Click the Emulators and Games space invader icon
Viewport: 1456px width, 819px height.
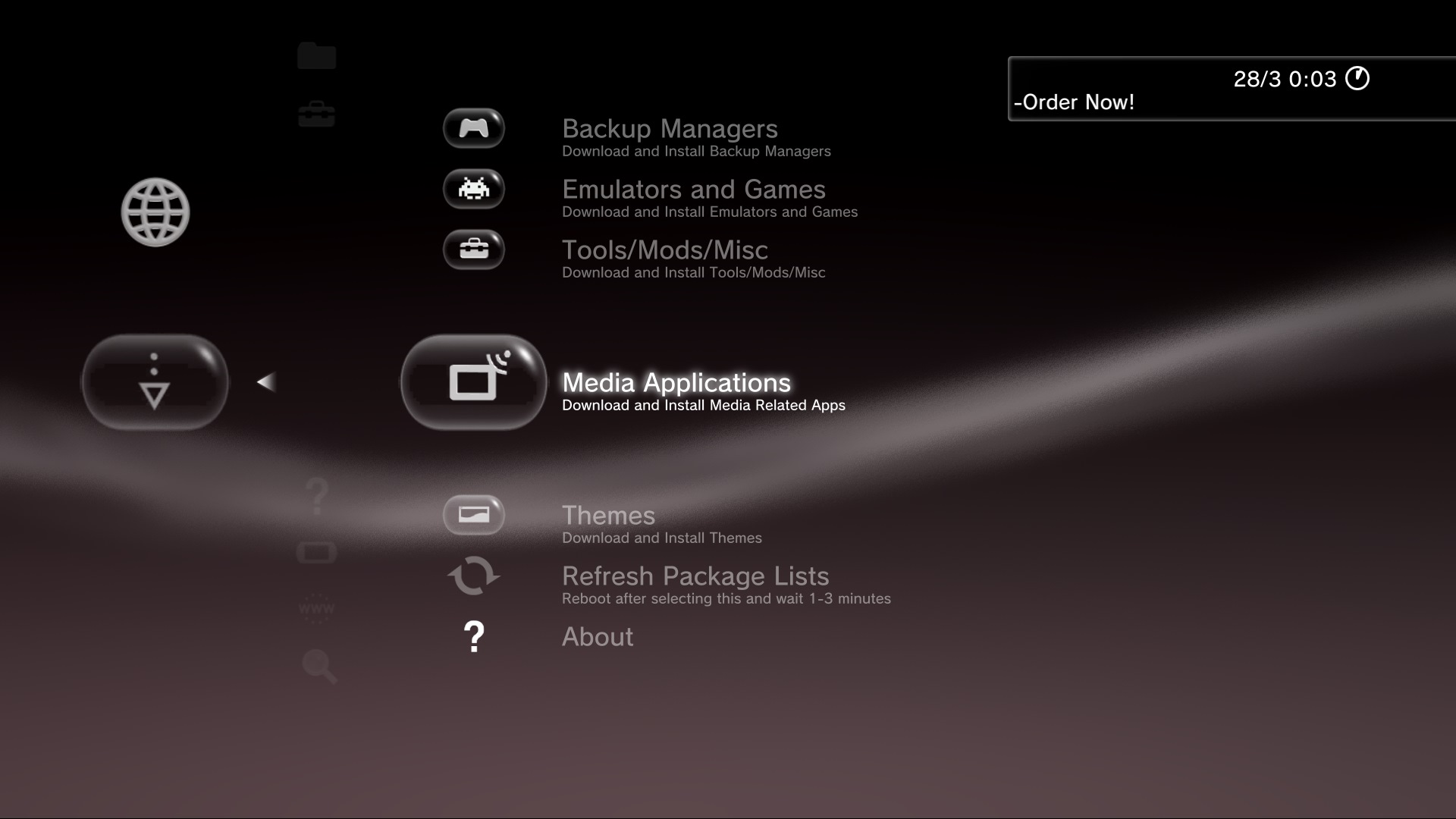(x=472, y=189)
